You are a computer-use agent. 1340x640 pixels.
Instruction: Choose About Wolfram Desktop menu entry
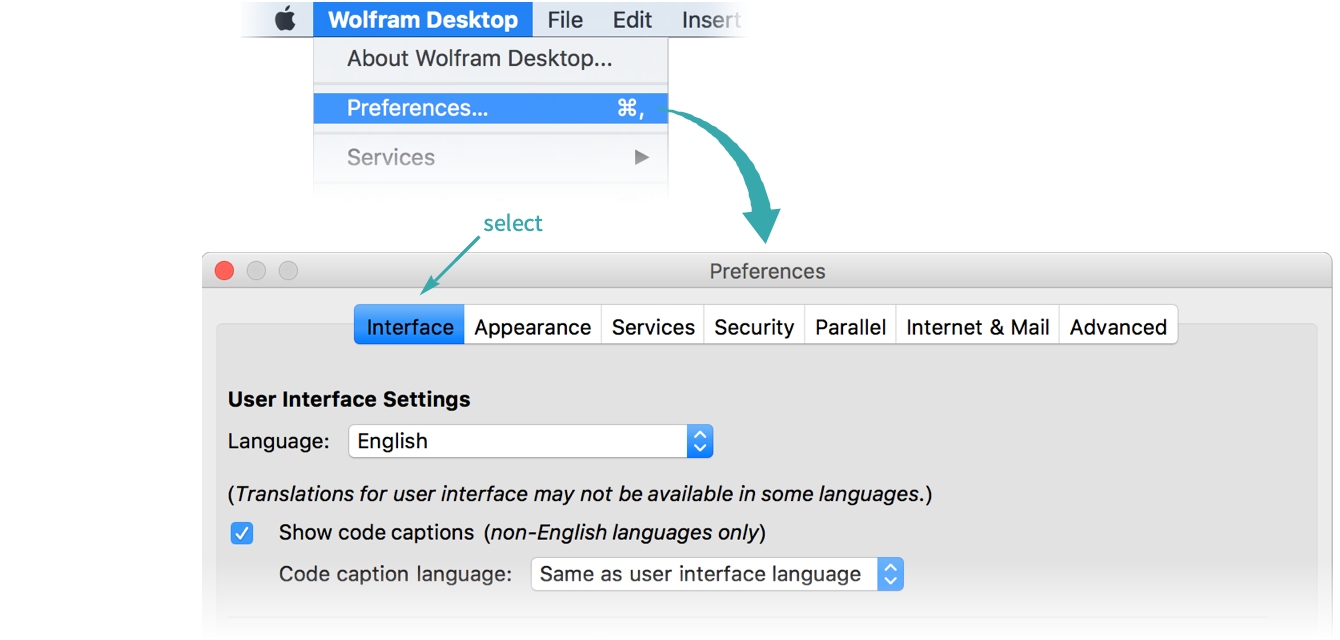479,59
